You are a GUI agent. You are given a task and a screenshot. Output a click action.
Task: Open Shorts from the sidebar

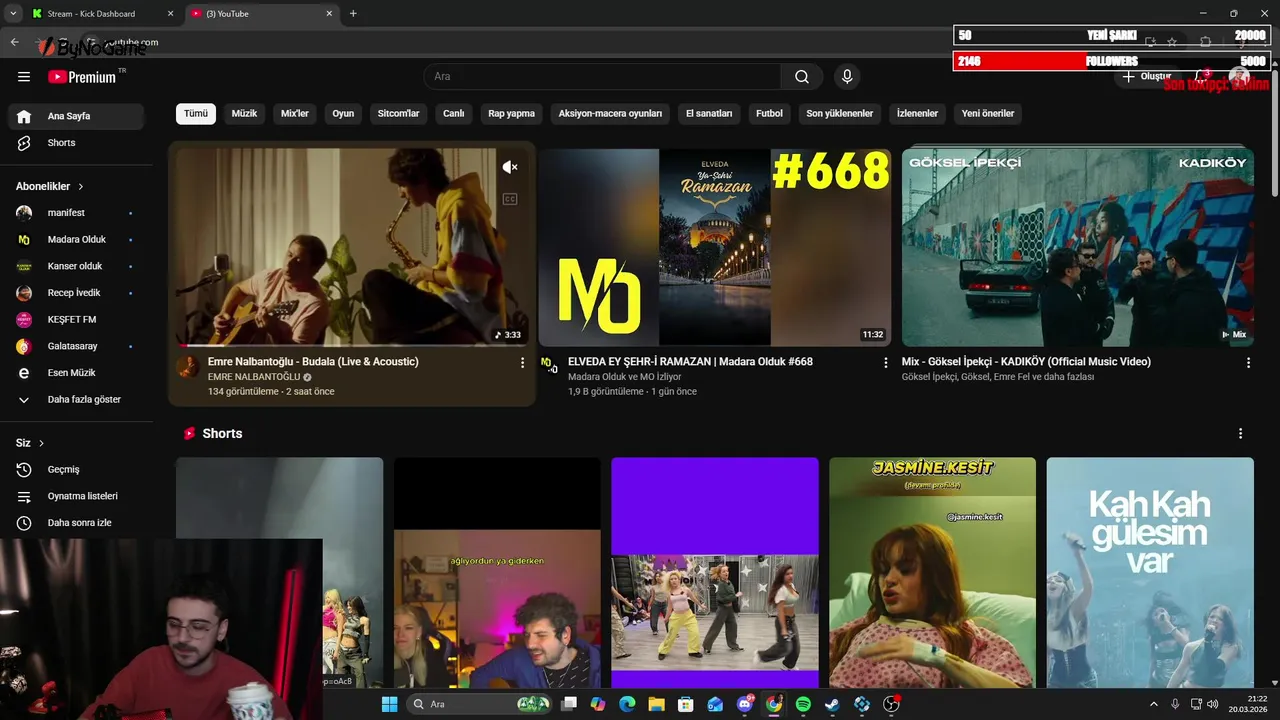(x=76, y=143)
